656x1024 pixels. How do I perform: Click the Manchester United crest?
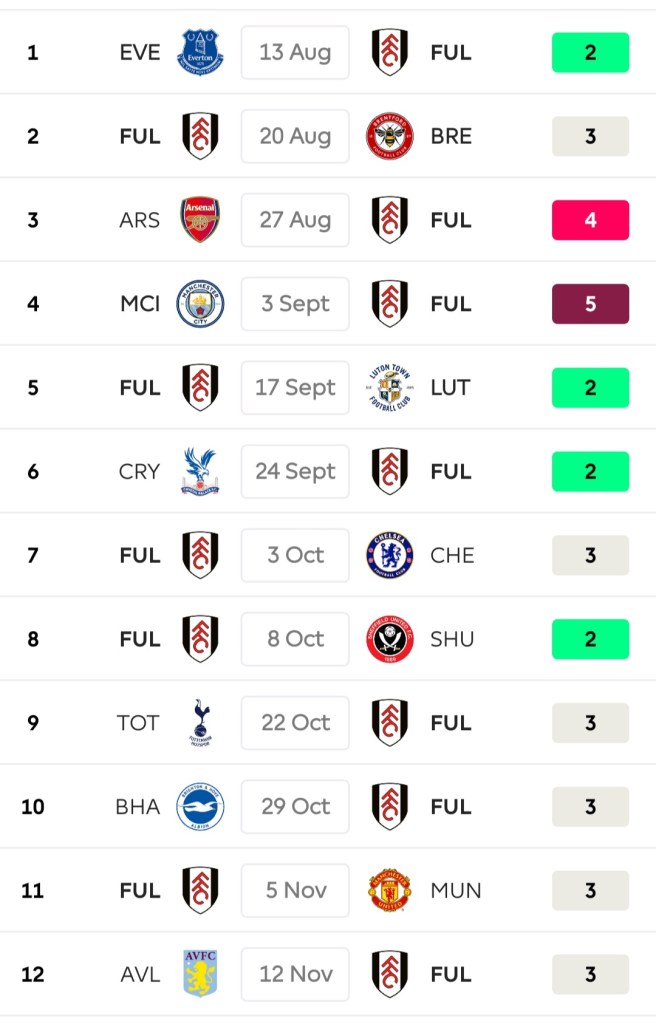click(389, 891)
